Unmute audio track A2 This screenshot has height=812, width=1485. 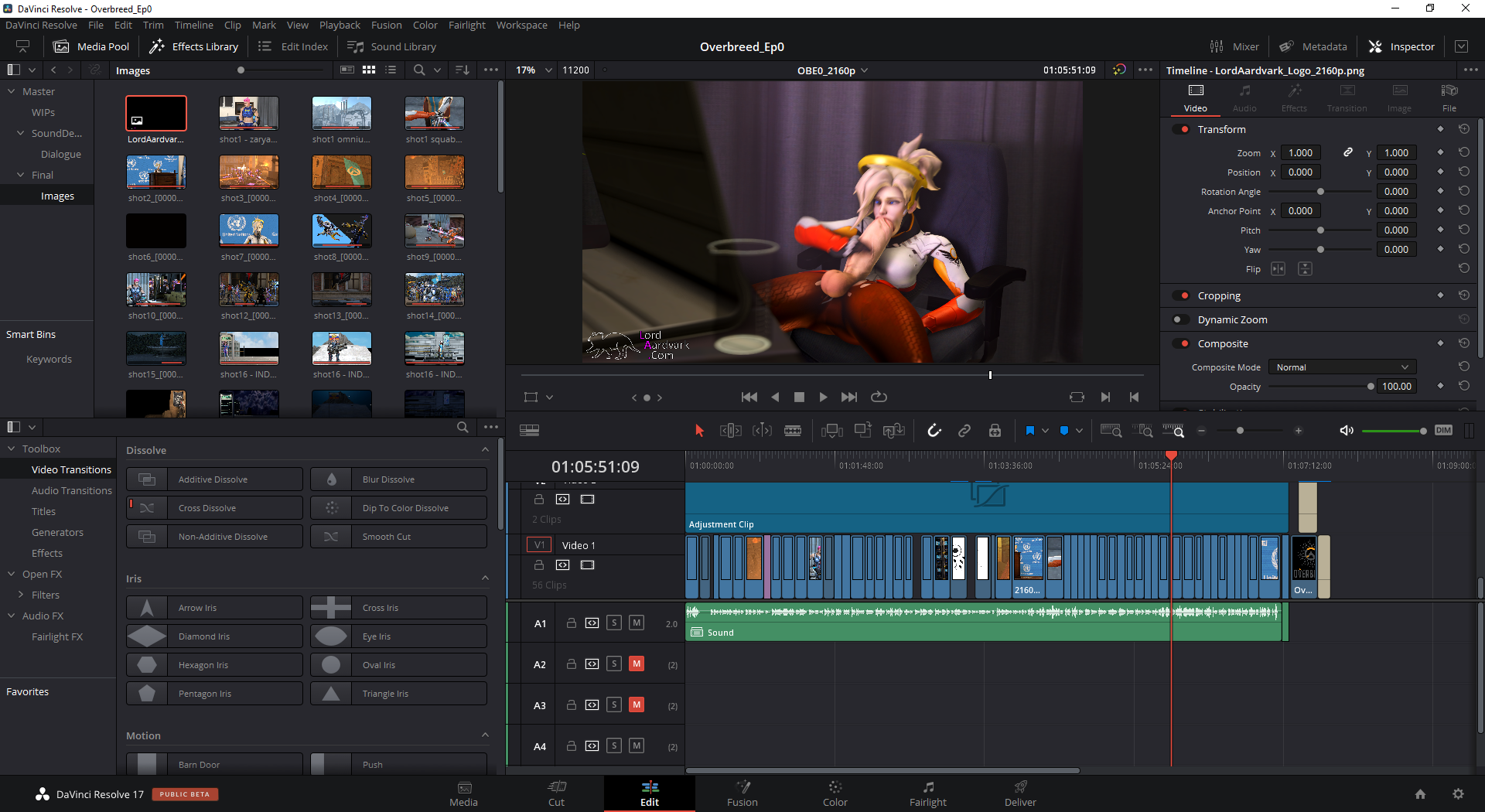point(637,664)
